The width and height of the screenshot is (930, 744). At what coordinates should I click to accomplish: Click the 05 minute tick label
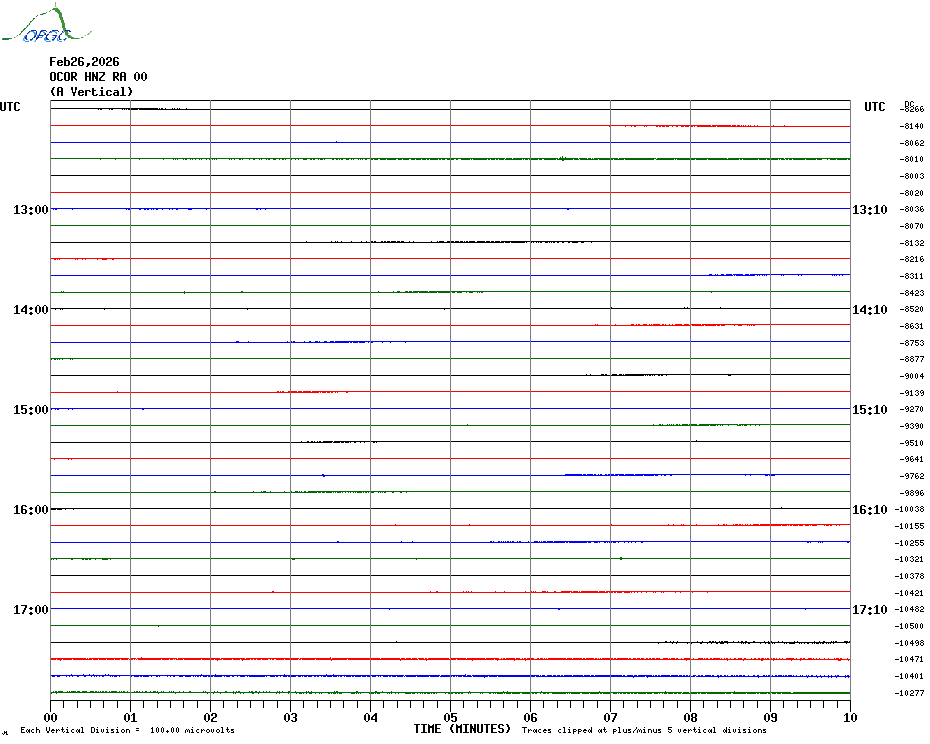[450, 717]
